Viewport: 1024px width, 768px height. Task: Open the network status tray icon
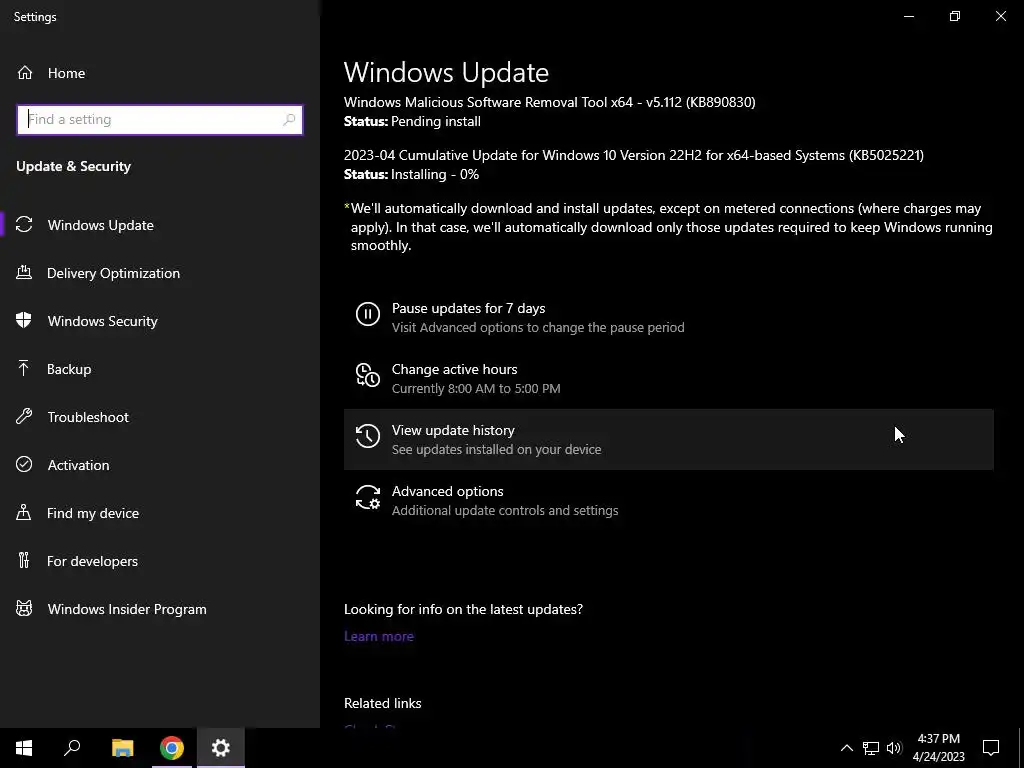pyautogui.click(x=871, y=748)
